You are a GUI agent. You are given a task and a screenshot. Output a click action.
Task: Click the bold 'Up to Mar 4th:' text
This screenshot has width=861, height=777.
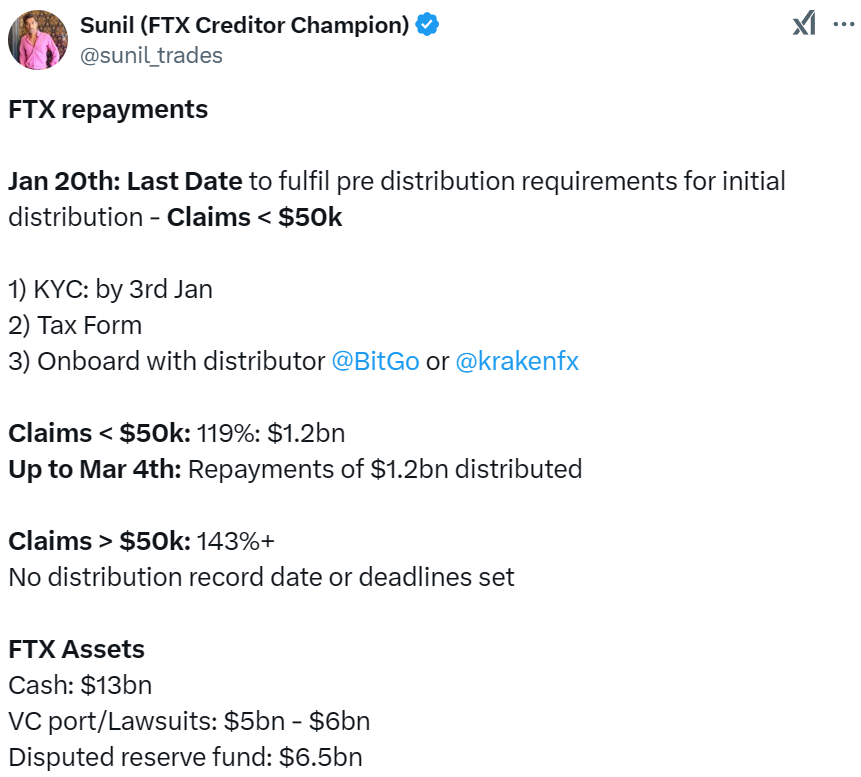coord(94,469)
